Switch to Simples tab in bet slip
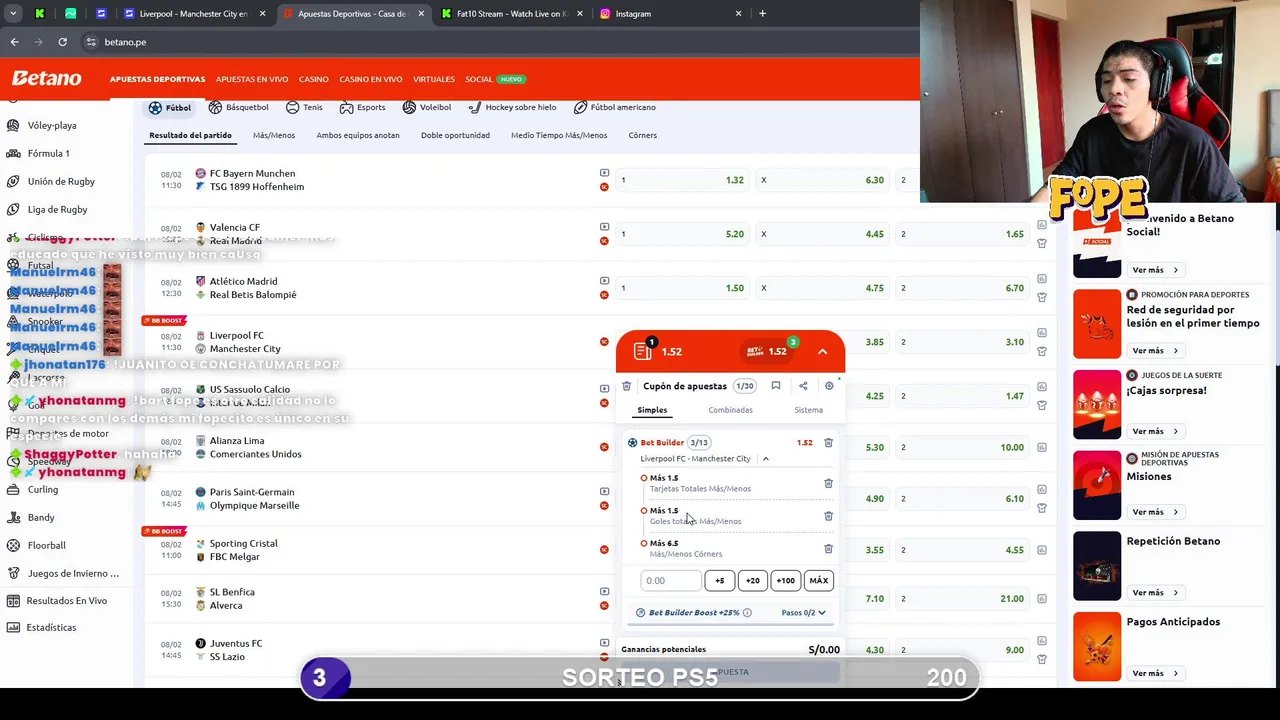This screenshot has width=1280, height=720. click(x=652, y=410)
